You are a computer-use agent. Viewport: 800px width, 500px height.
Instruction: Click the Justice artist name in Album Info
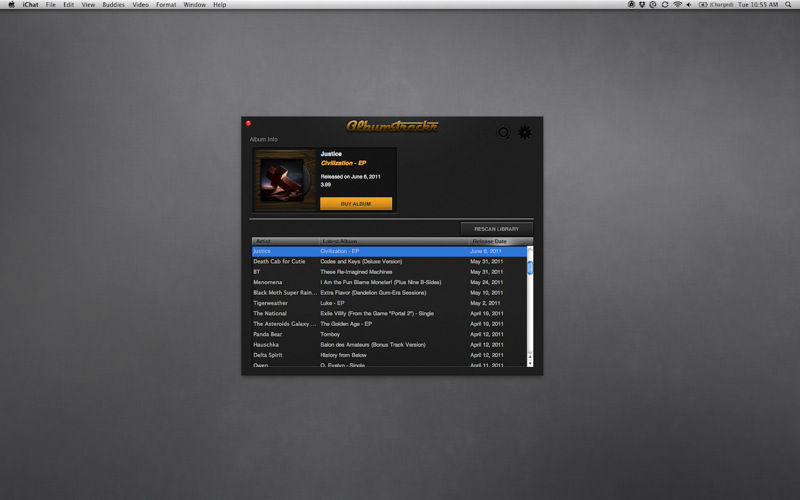(331, 154)
